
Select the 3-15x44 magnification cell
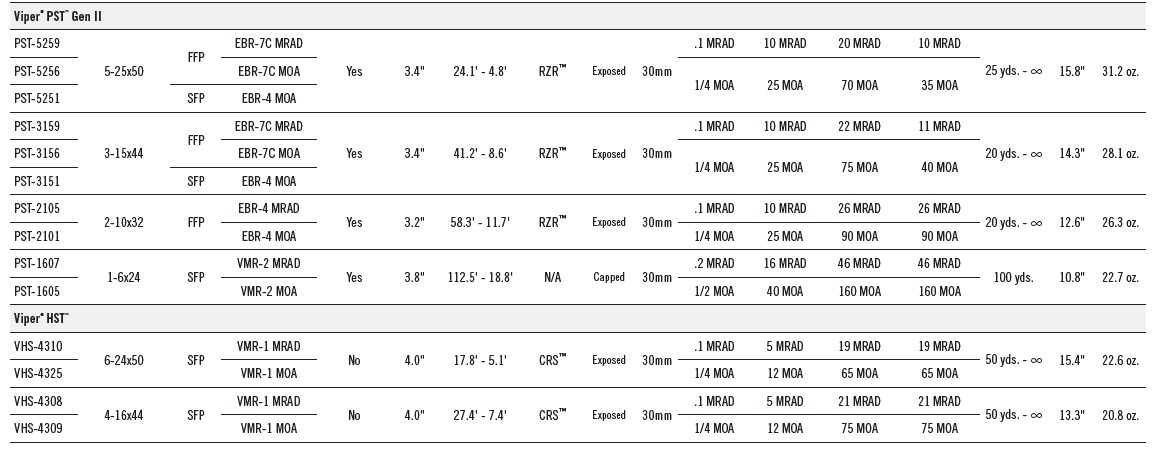click(x=124, y=154)
